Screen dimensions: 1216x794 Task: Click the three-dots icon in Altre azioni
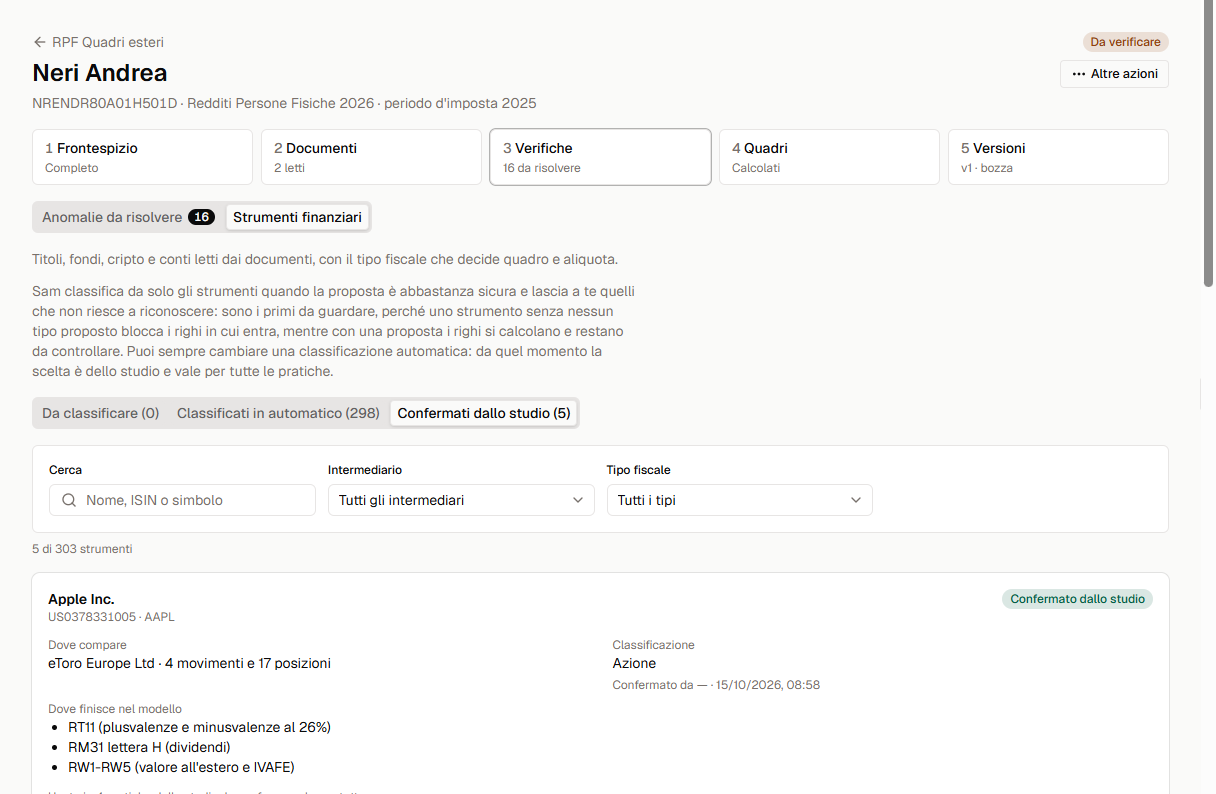coord(1078,74)
